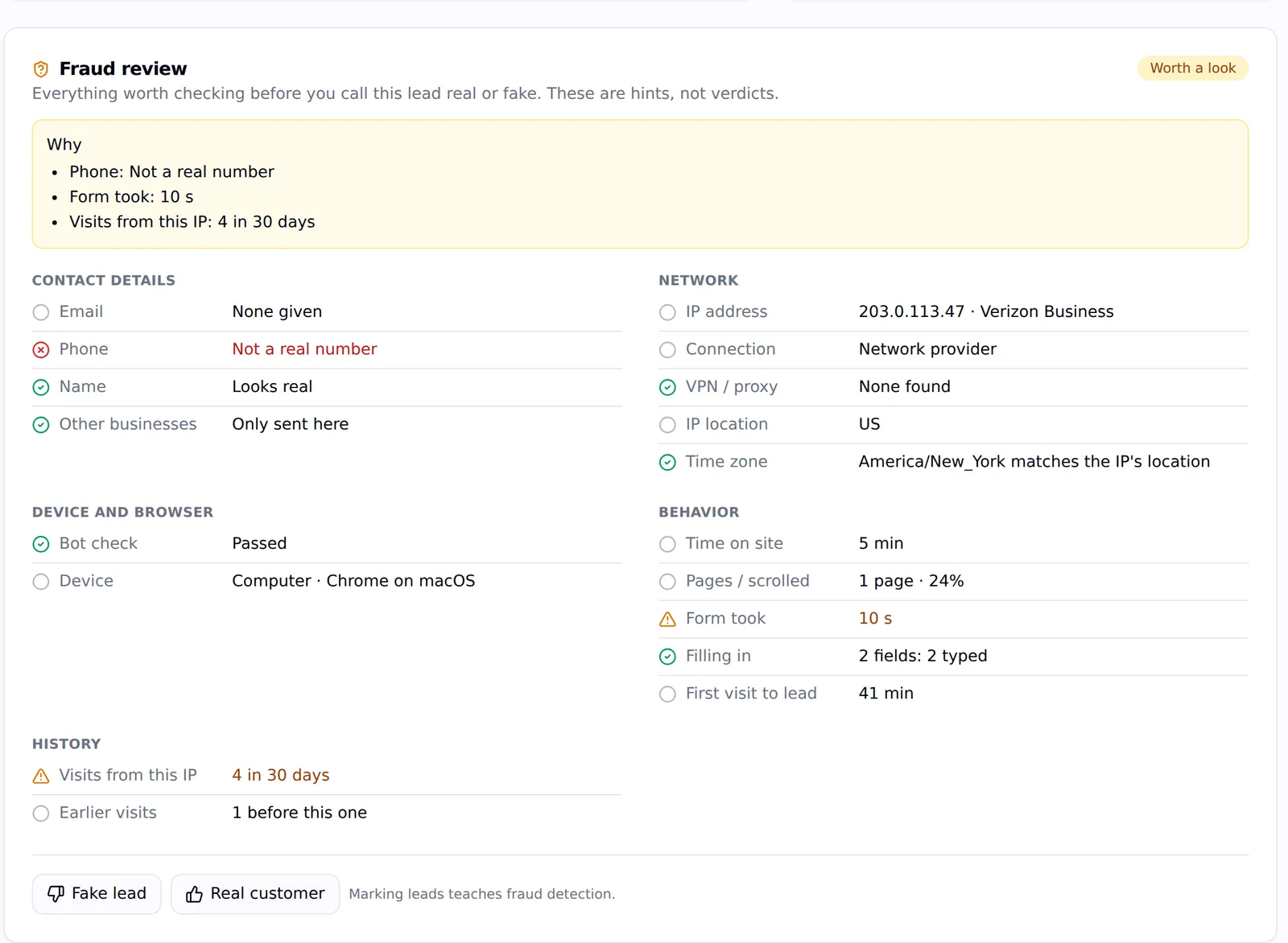Click the gray circle icon beside Pages / scrolled
This screenshot has width=1288, height=943.
coord(667,582)
